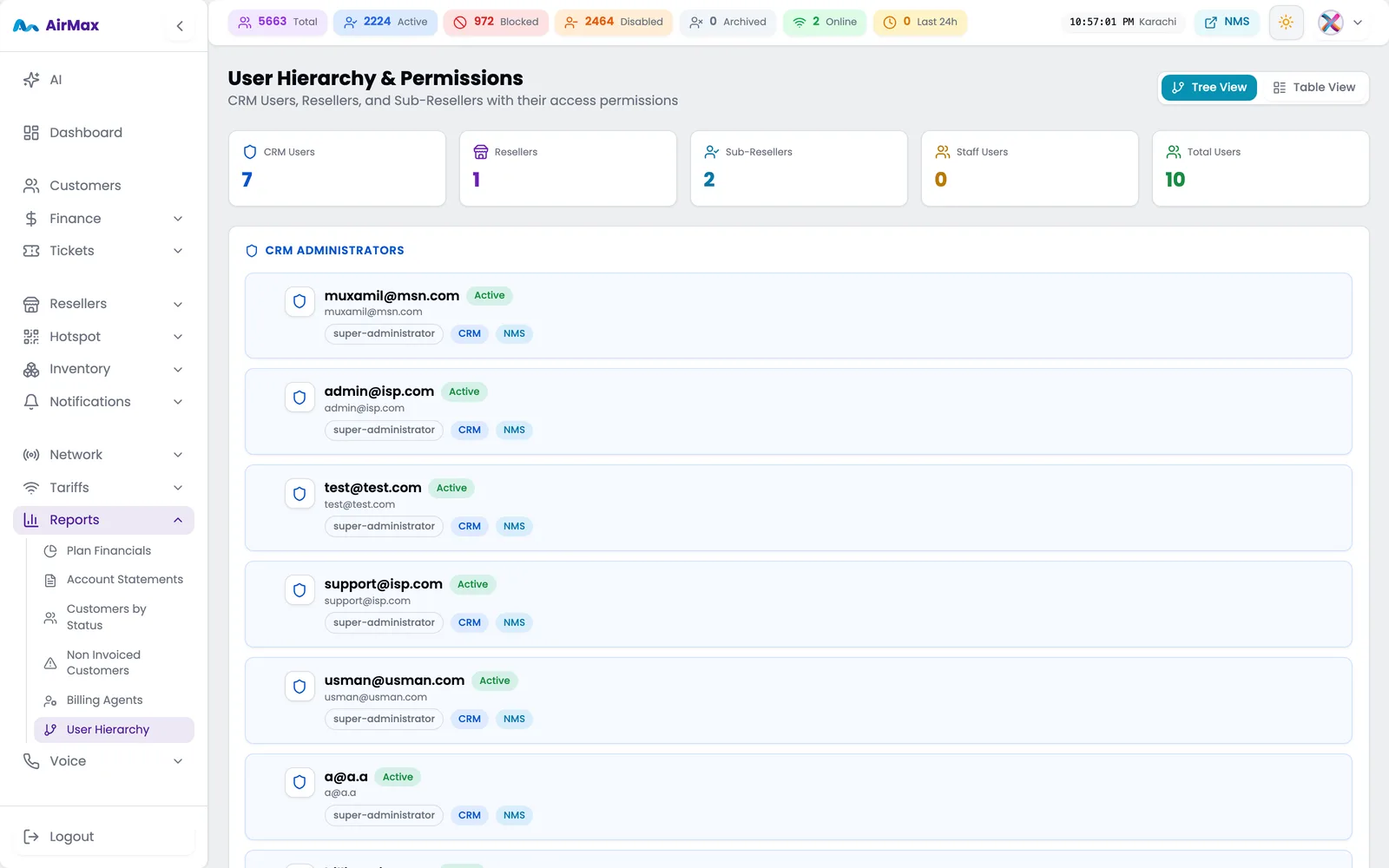Click the Customers people icon
Screen dimensions: 1389x868
31,186
